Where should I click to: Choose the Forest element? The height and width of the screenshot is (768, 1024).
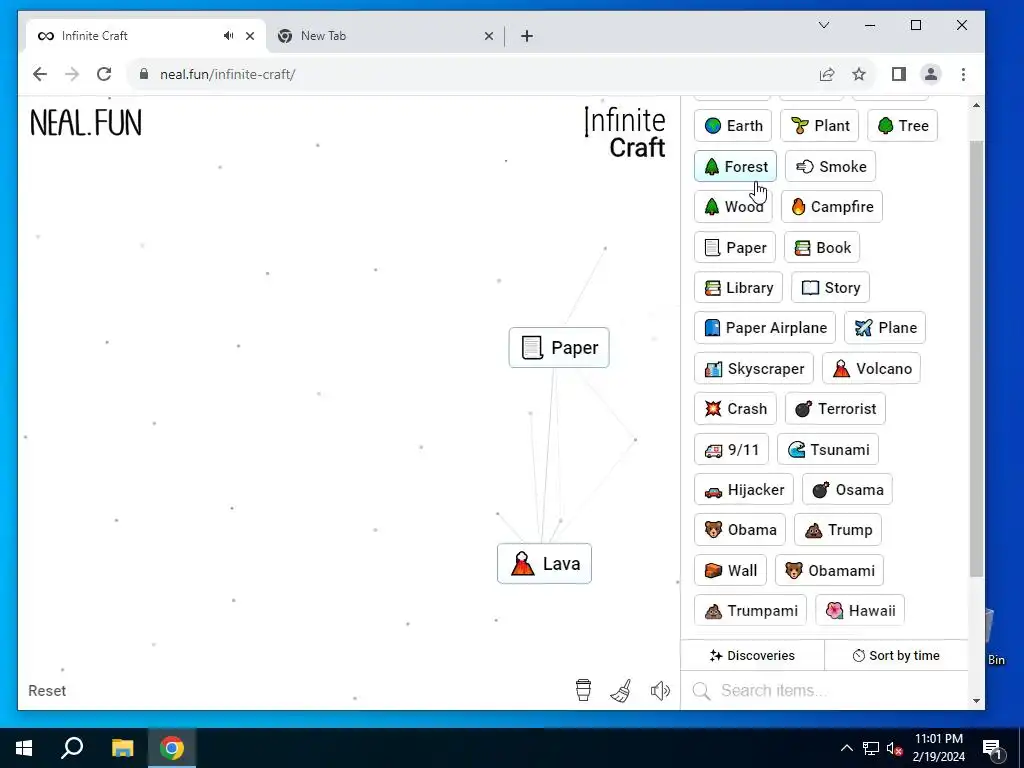coord(735,167)
